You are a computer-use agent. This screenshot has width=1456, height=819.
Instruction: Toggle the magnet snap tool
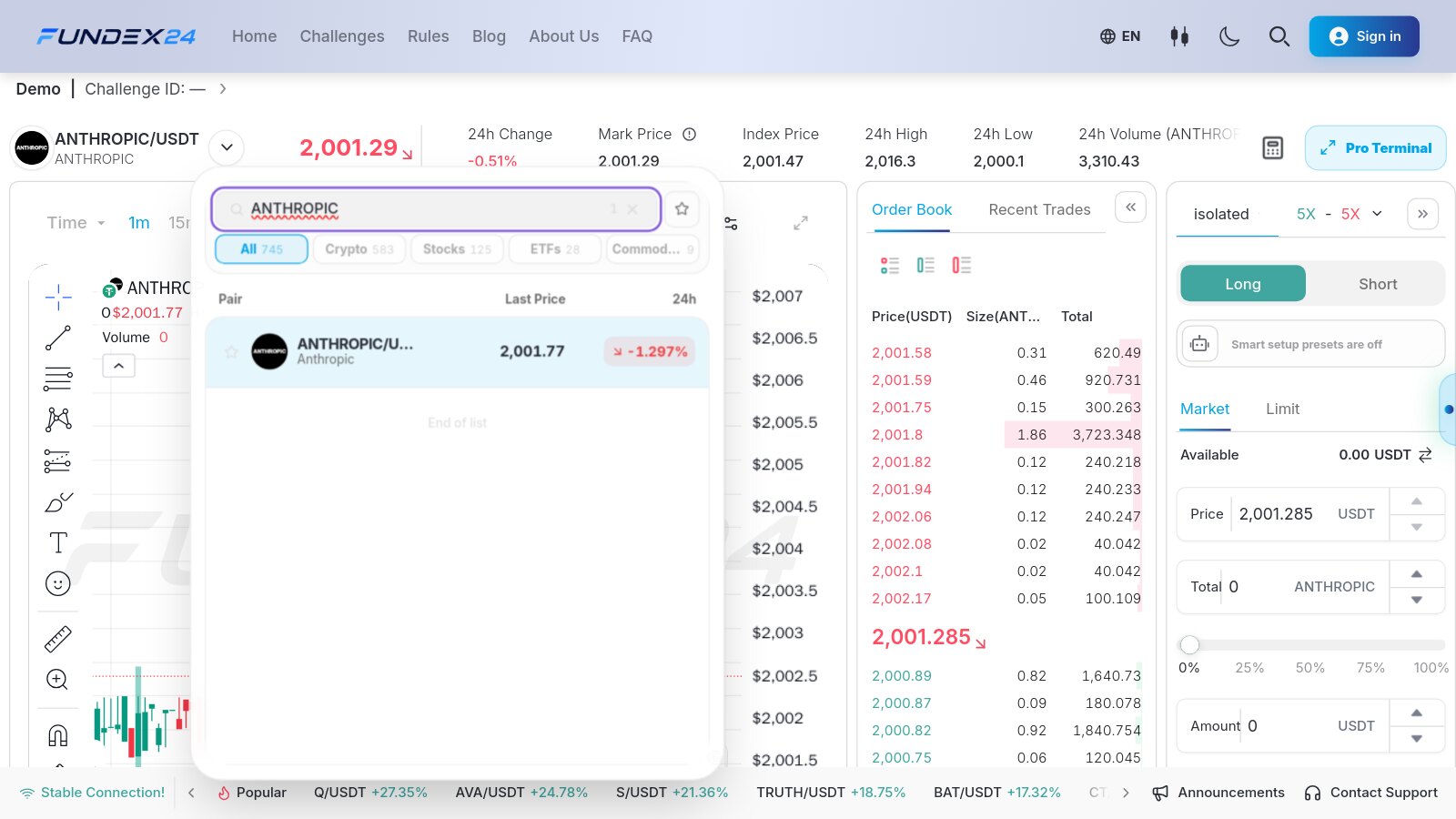[x=58, y=735]
